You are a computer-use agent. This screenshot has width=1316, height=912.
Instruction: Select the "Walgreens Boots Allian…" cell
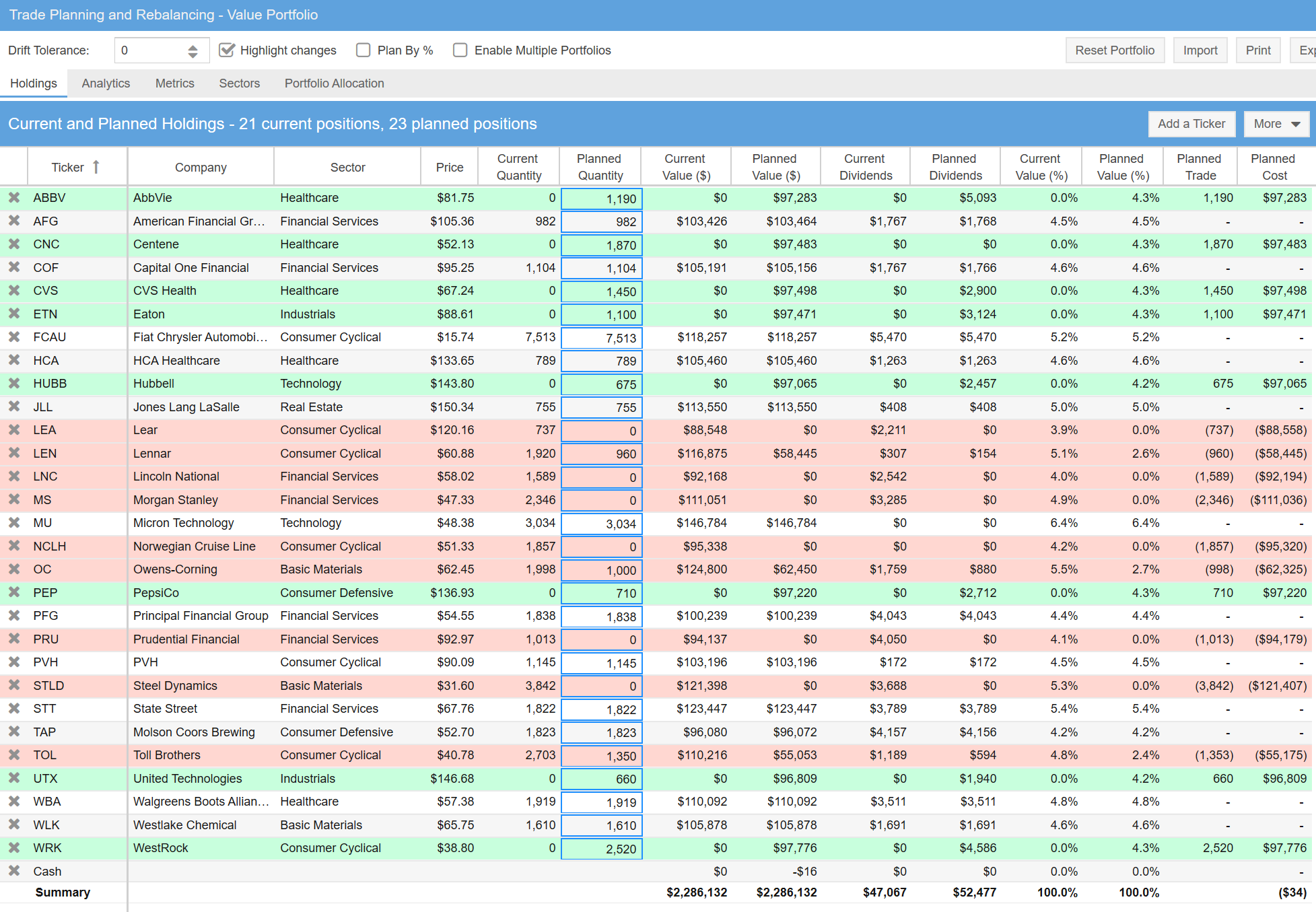pos(201,802)
